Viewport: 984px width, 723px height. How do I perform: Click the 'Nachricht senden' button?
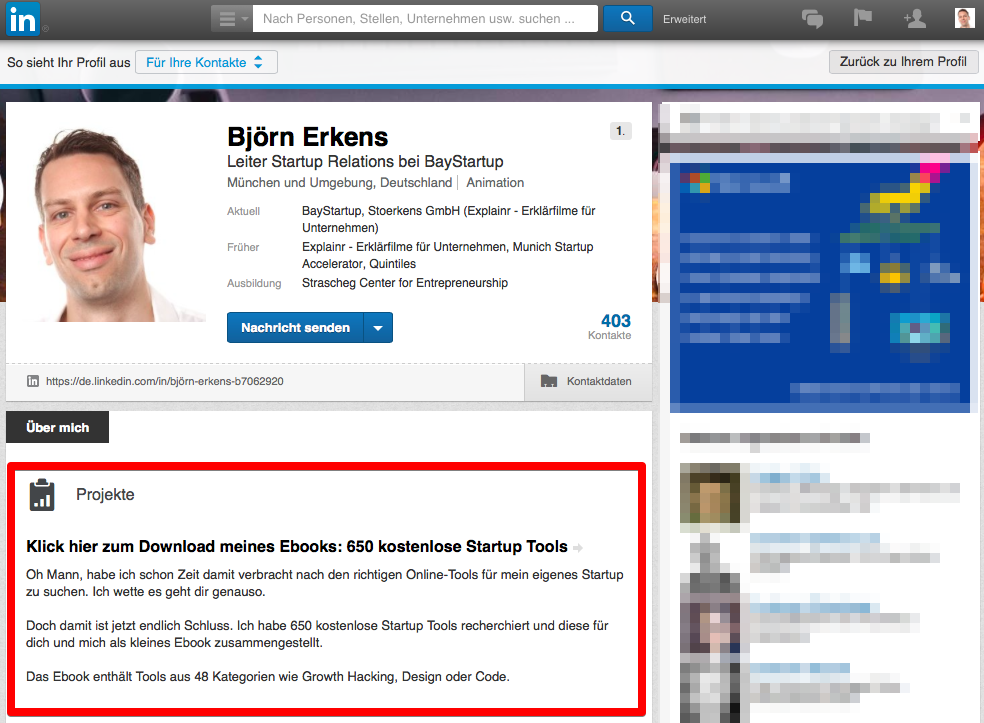coord(295,327)
